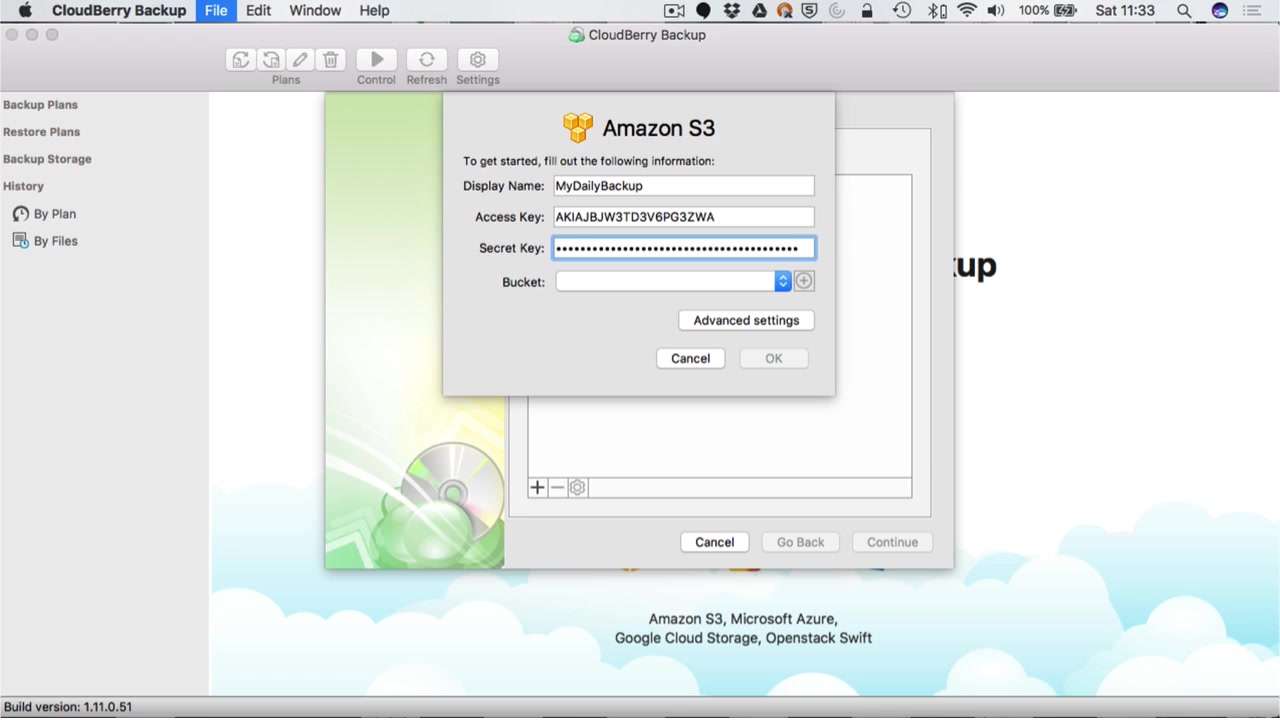Click the Sat 11:33 clock
The height and width of the screenshot is (720, 1280).
(x=1125, y=11)
